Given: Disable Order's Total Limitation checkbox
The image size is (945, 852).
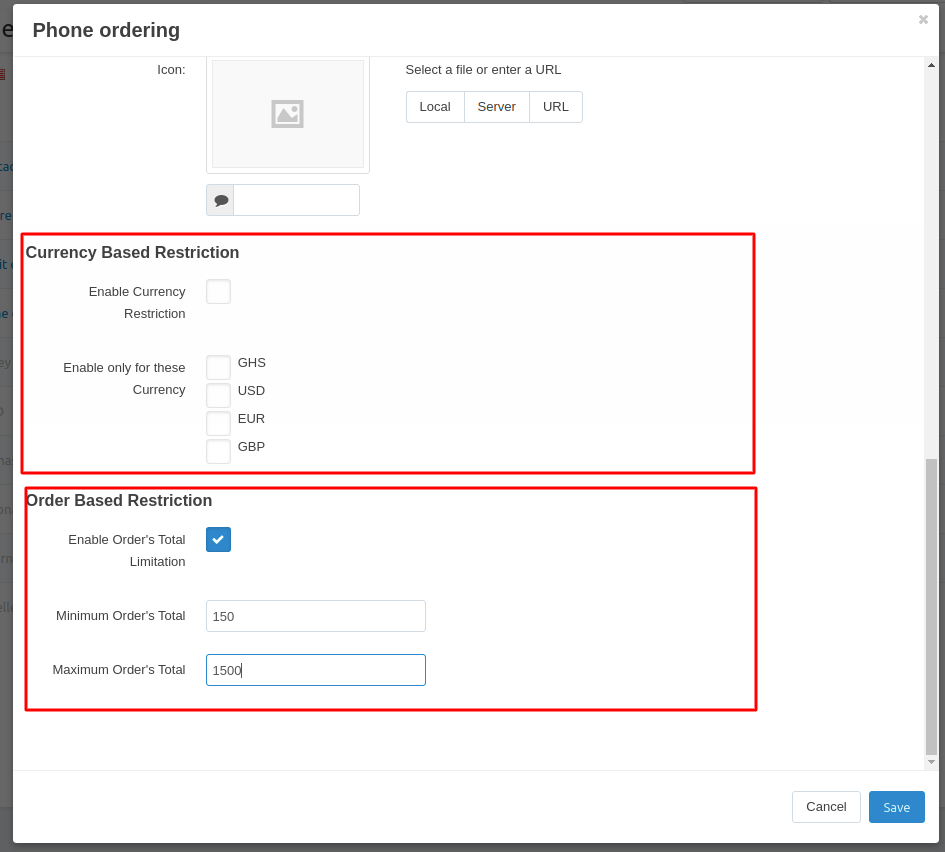Looking at the screenshot, I should tap(218, 540).
